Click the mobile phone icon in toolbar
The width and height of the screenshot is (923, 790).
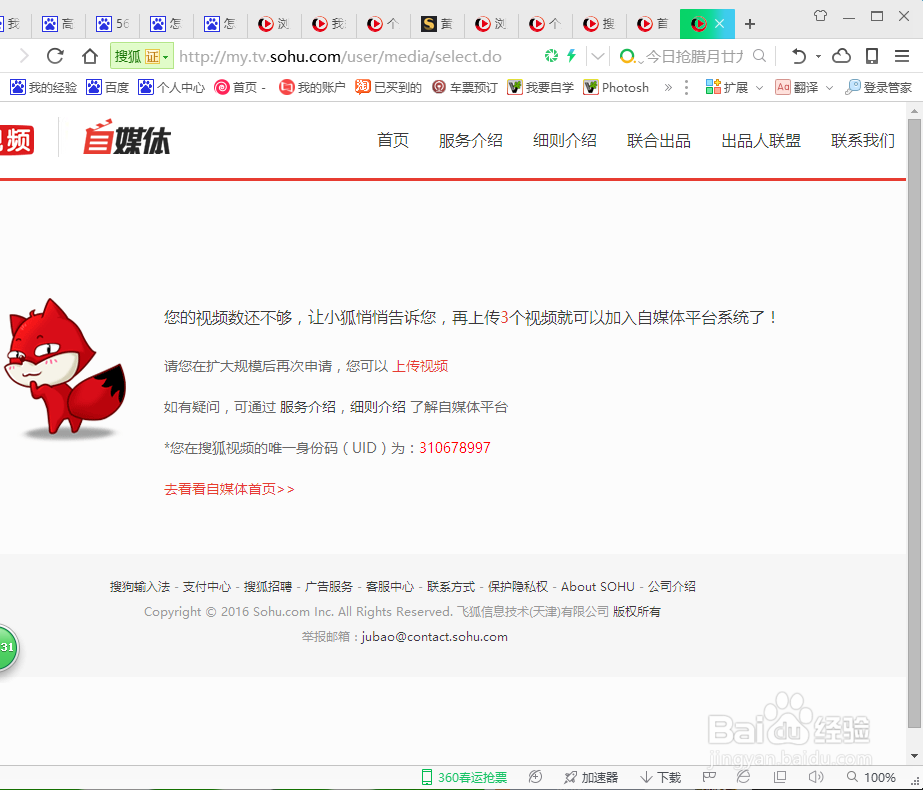[x=872, y=56]
